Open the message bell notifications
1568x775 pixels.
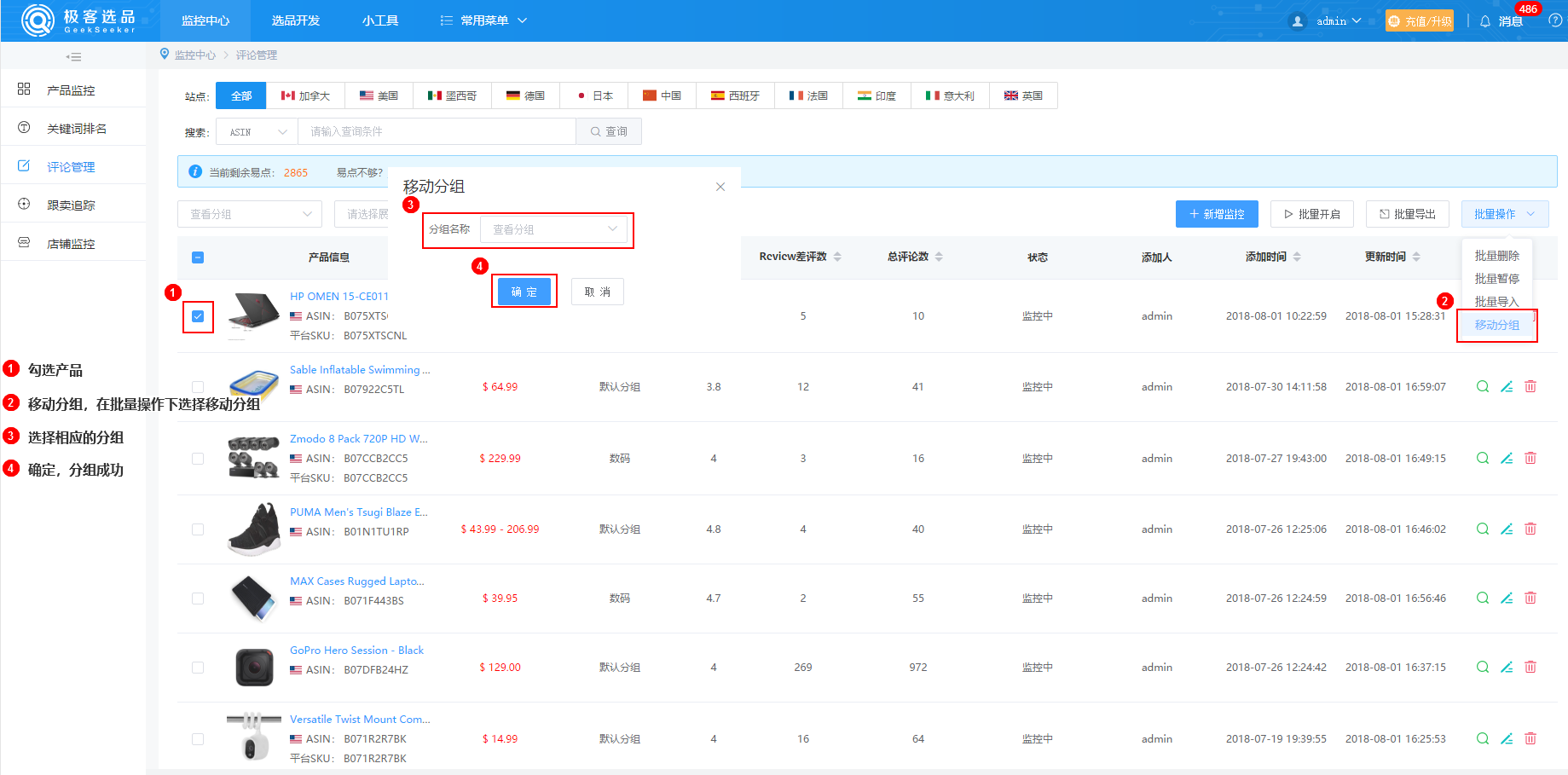click(x=1484, y=21)
